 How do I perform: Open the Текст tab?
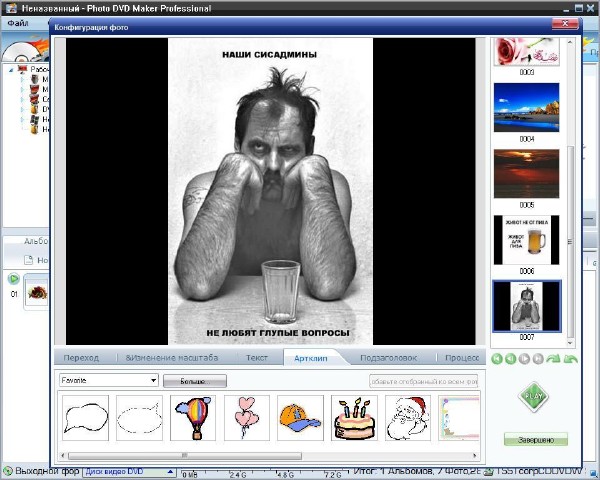[257, 358]
